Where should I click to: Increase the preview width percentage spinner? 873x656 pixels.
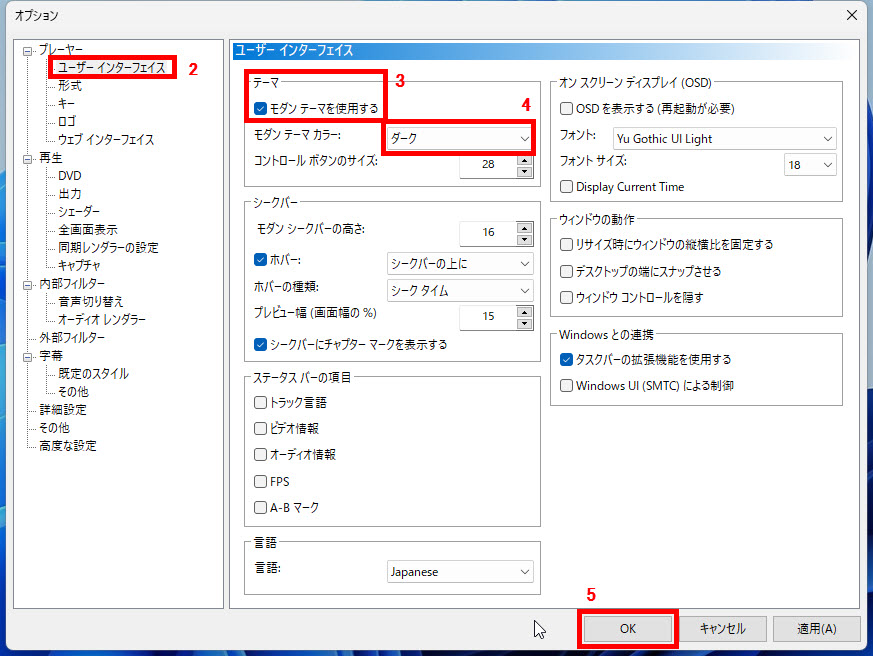[x=524, y=311]
